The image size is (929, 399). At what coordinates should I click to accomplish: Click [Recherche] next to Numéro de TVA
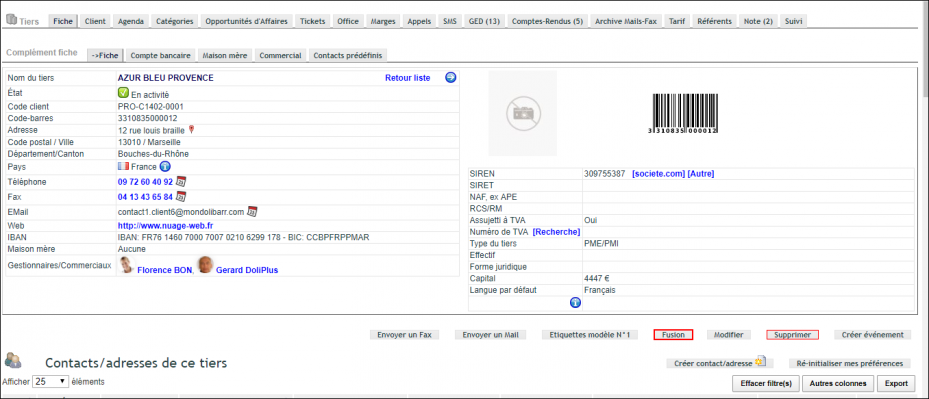(x=556, y=232)
